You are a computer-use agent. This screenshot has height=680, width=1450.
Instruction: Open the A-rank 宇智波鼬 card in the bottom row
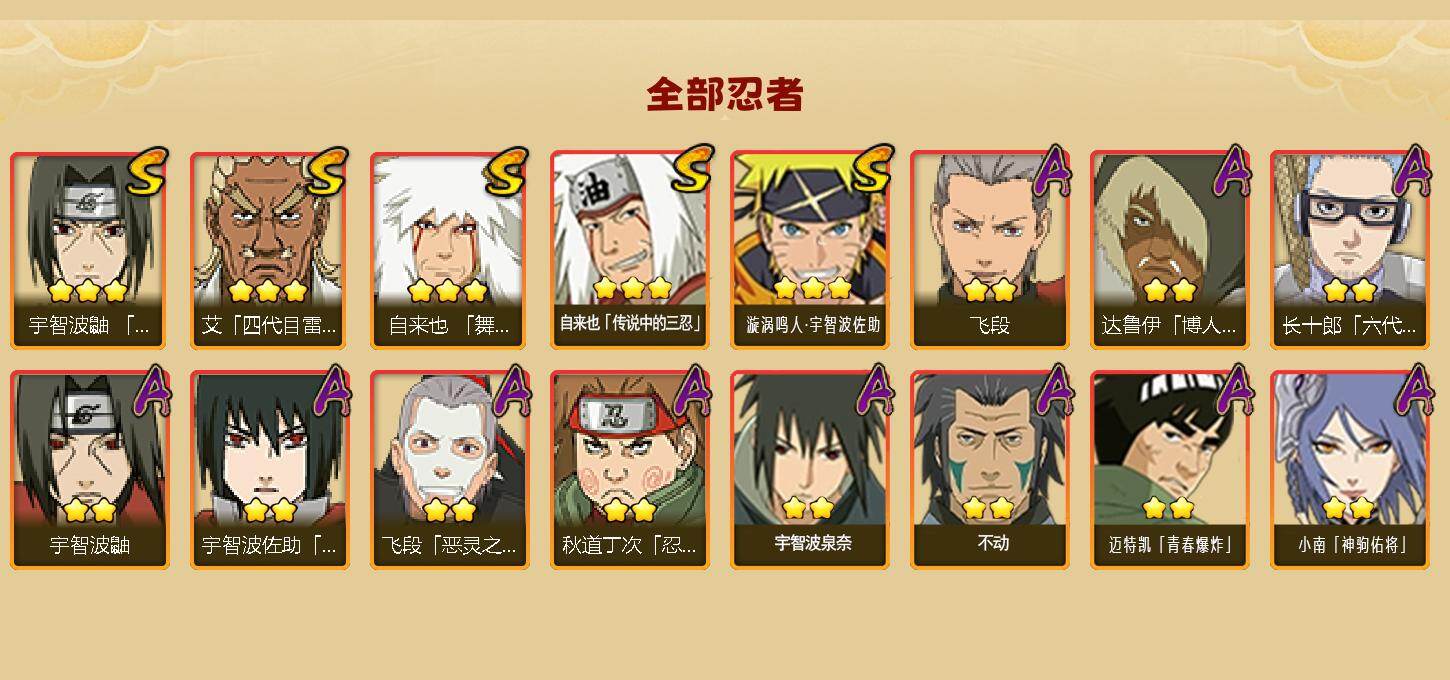pyautogui.click(x=90, y=470)
